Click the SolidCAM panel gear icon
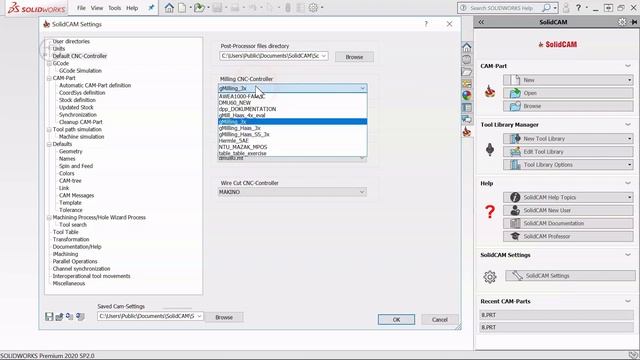The width and height of the screenshot is (640, 360). click(622, 22)
